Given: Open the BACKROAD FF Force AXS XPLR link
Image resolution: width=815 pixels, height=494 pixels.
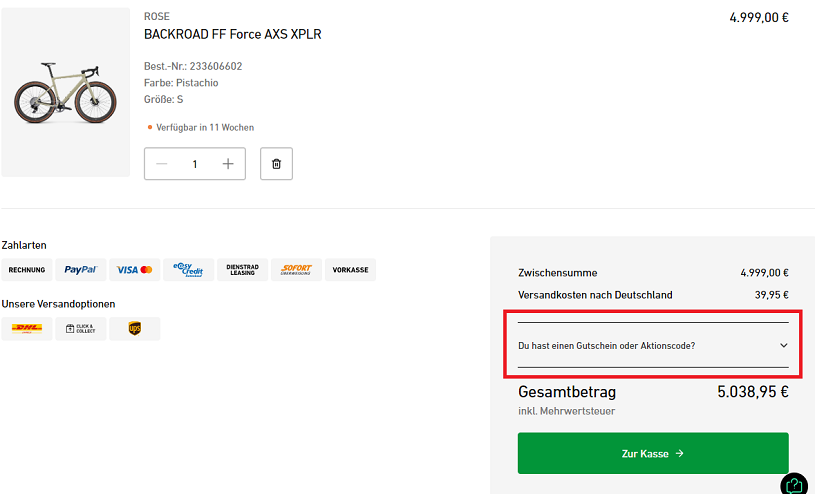Looking at the screenshot, I should click(x=232, y=34).
